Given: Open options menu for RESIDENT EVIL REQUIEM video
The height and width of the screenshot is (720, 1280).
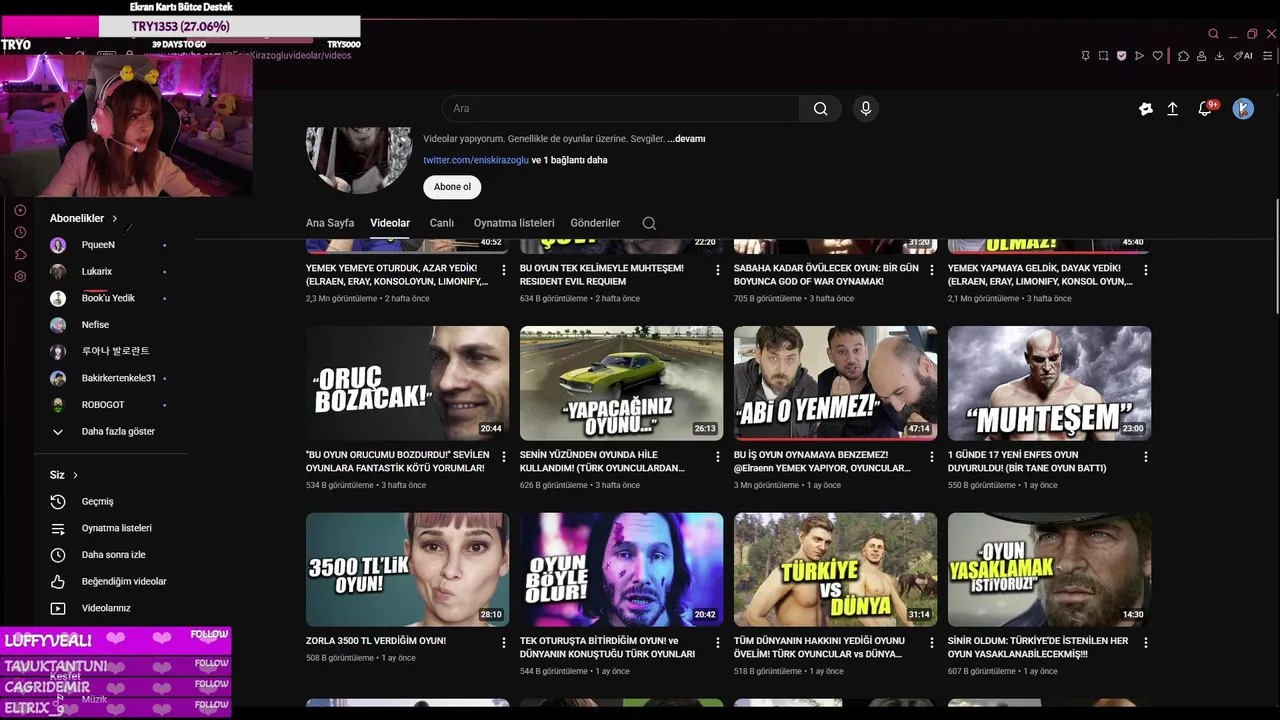Looking at the screenshot, I should click(x=717, y=270).
